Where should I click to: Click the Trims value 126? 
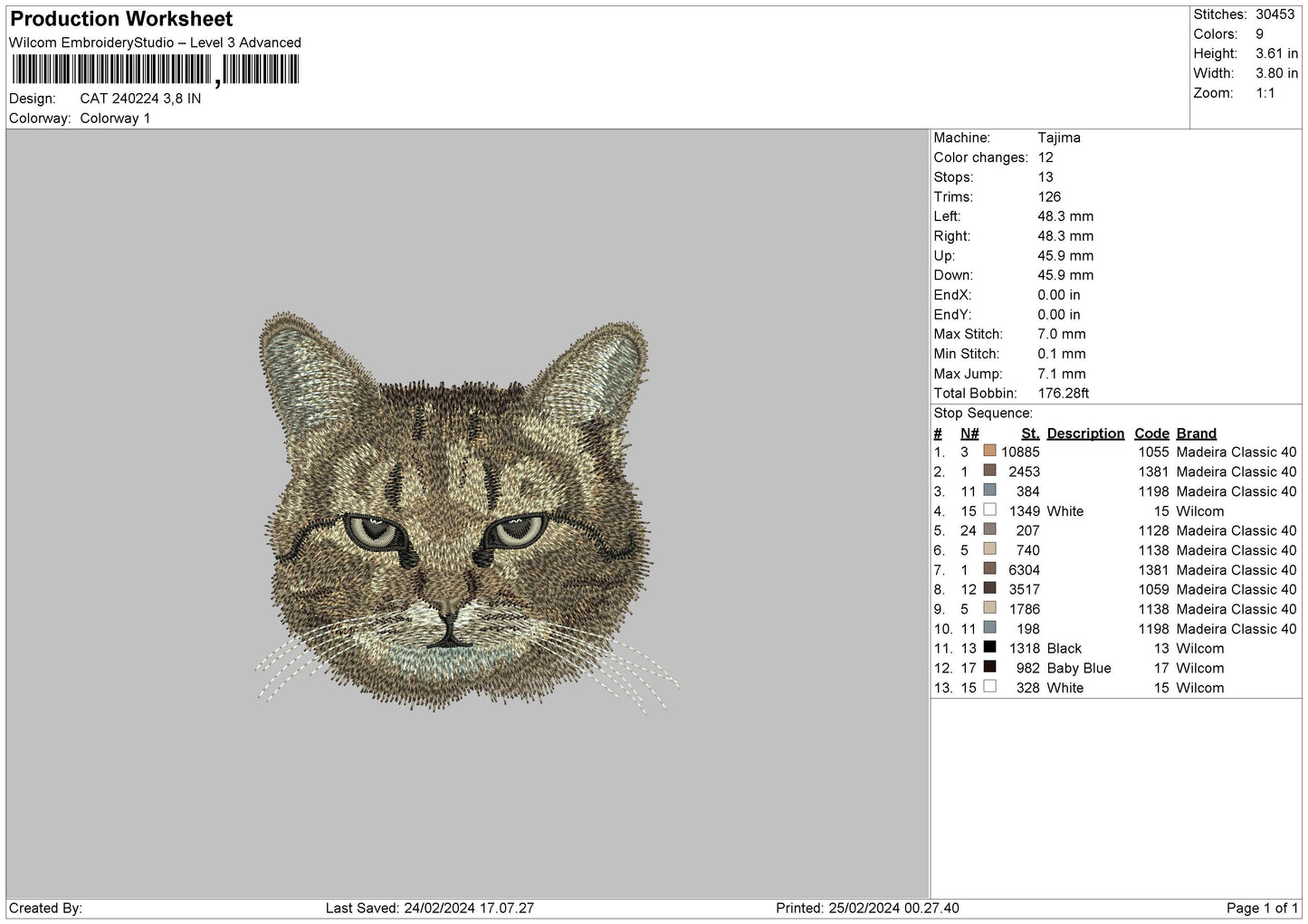1049,196
